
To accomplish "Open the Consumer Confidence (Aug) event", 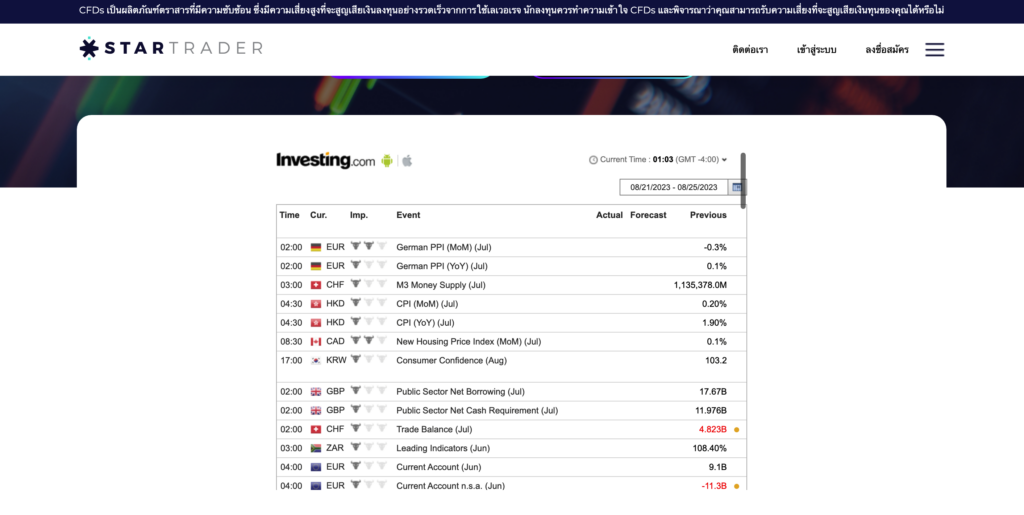I will coord(451,361).
